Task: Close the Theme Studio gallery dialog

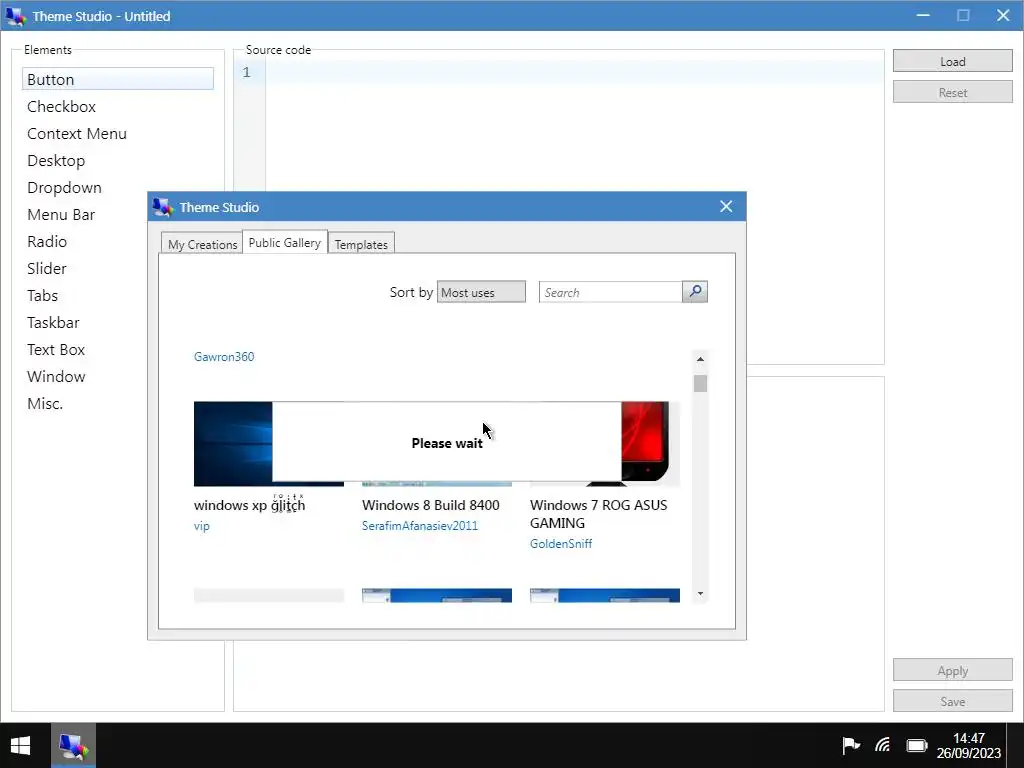Action: (x=726, y=206)
